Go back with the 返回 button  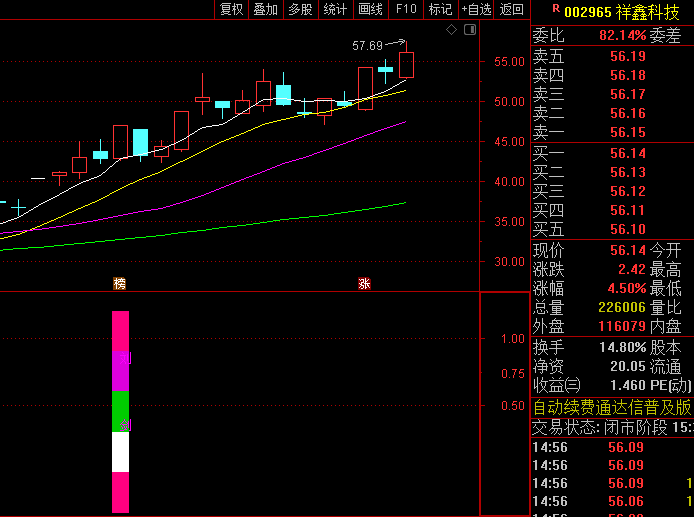click(512, 9)
